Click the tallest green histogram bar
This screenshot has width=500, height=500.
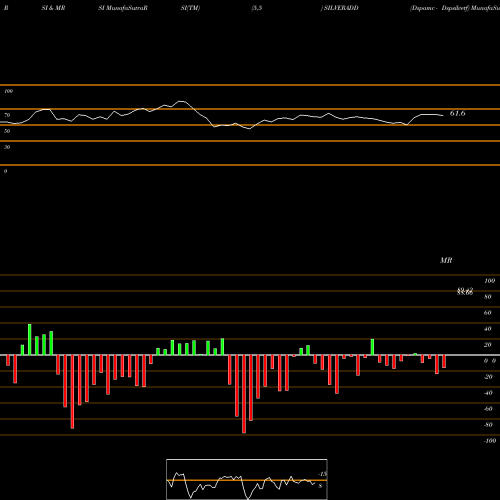click(30, 339)
